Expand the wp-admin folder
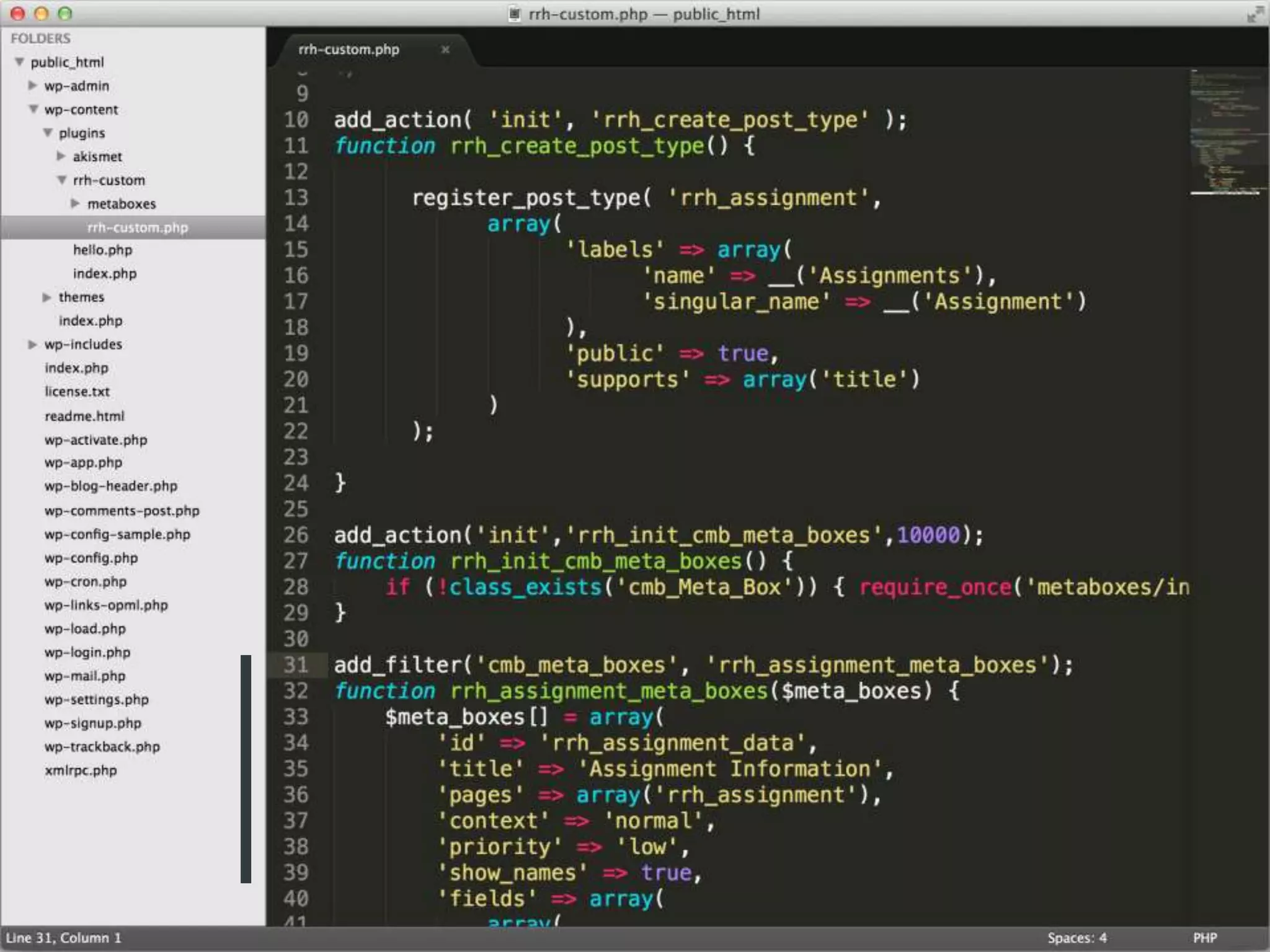The width and height of the screenshot is (1270, 952). 33,86
